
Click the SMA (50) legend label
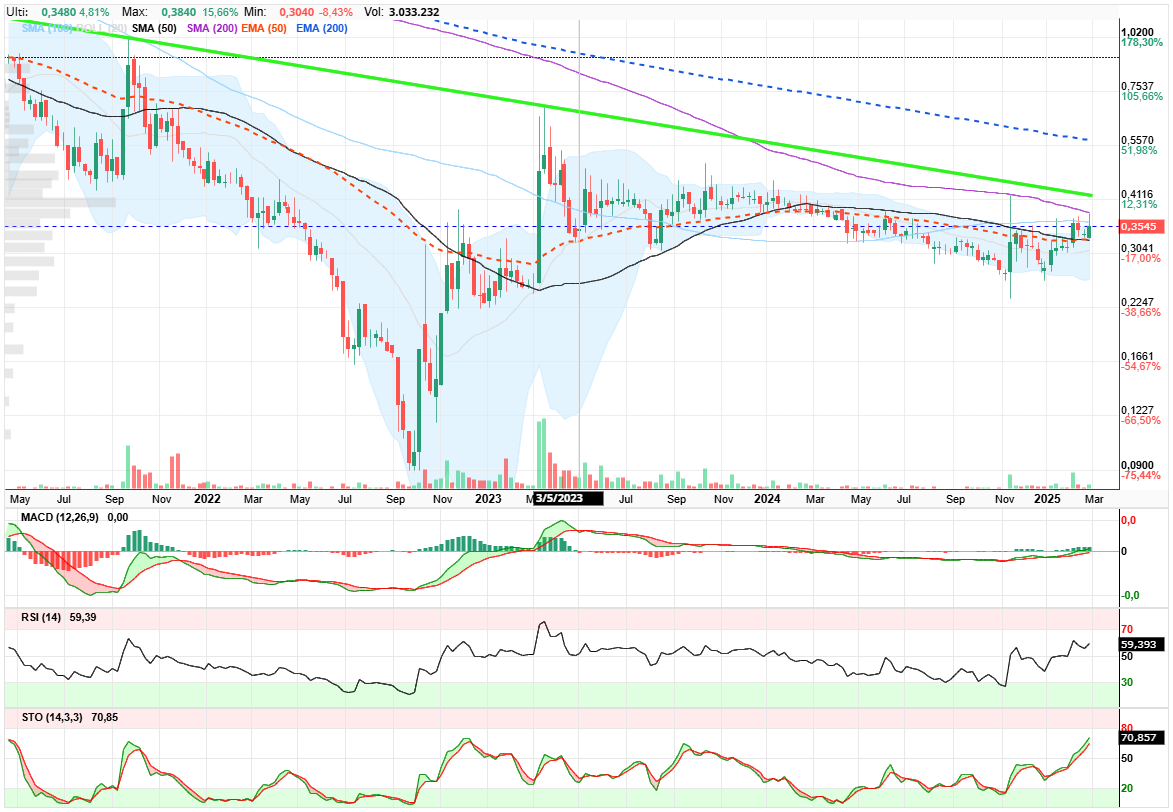[154, 28]
